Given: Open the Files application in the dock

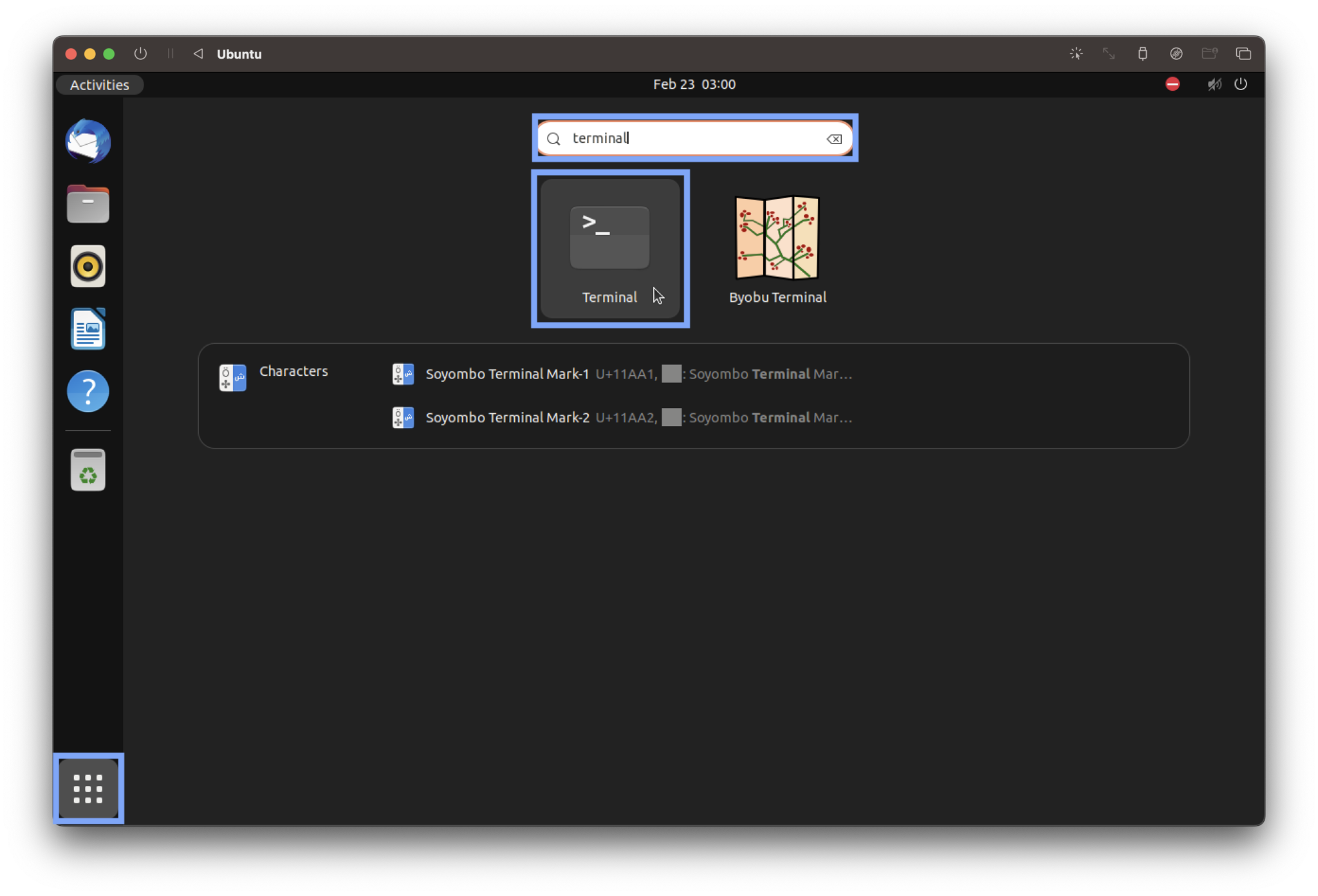Looking at the screenshot, I should pos(88,203).
